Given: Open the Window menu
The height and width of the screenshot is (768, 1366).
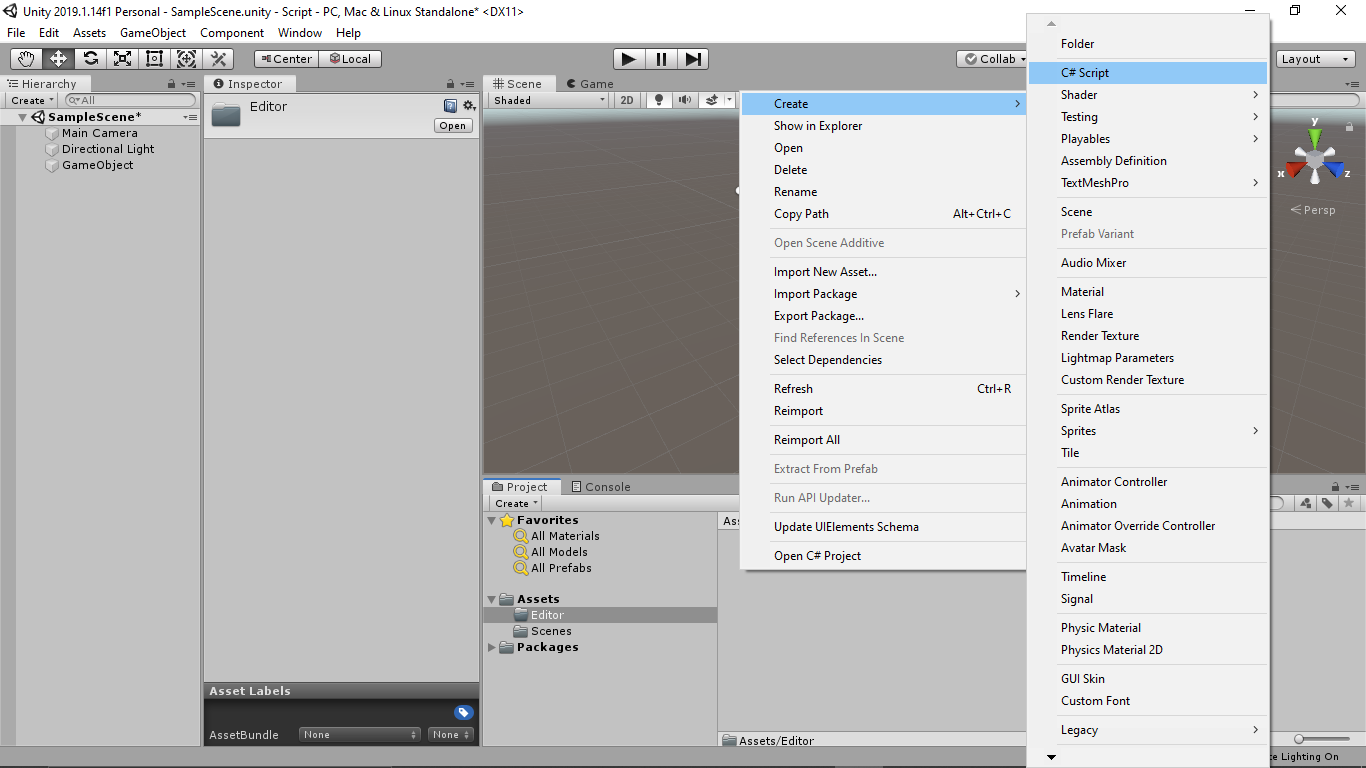Looking at the screenshot, I should 300,33.
